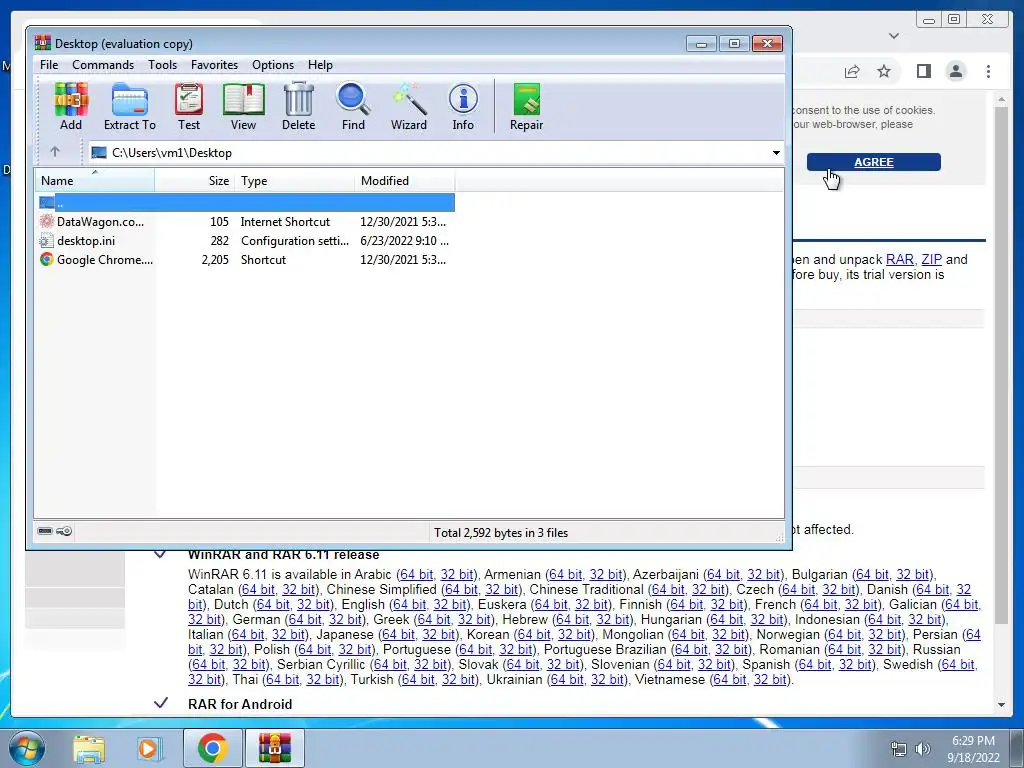Click the status bar total bytes text
The width and height of the screenshot is (1024, 768).
[501, 533]
